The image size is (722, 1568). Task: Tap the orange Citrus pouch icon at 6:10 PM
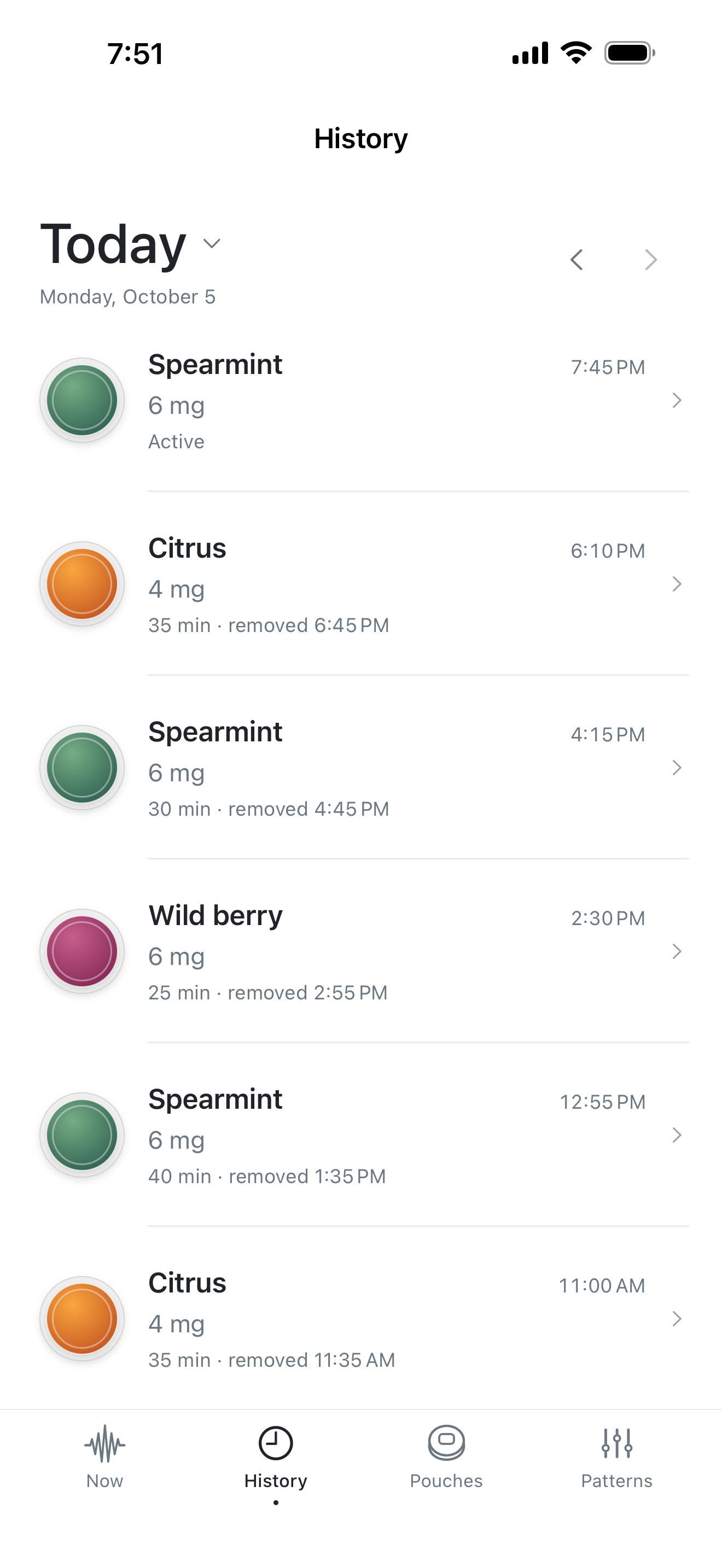(82, 584)
